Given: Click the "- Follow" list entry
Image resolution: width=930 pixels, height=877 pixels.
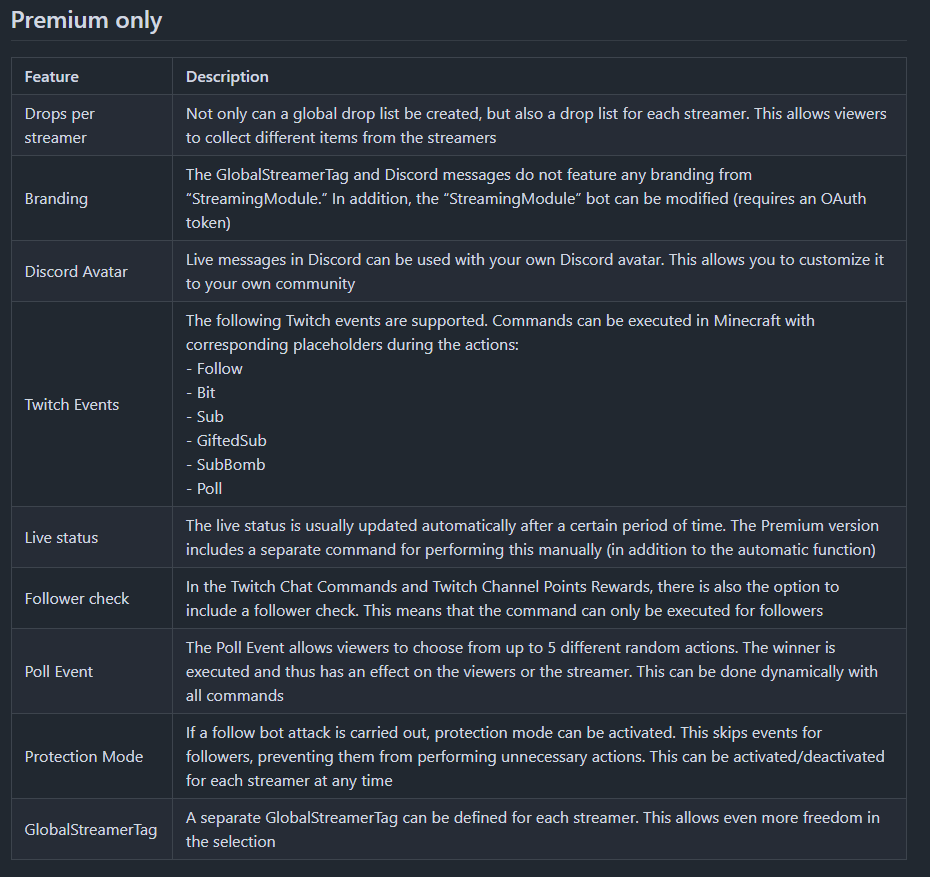Looking at the screenshot, I should (x=214, y=369).
